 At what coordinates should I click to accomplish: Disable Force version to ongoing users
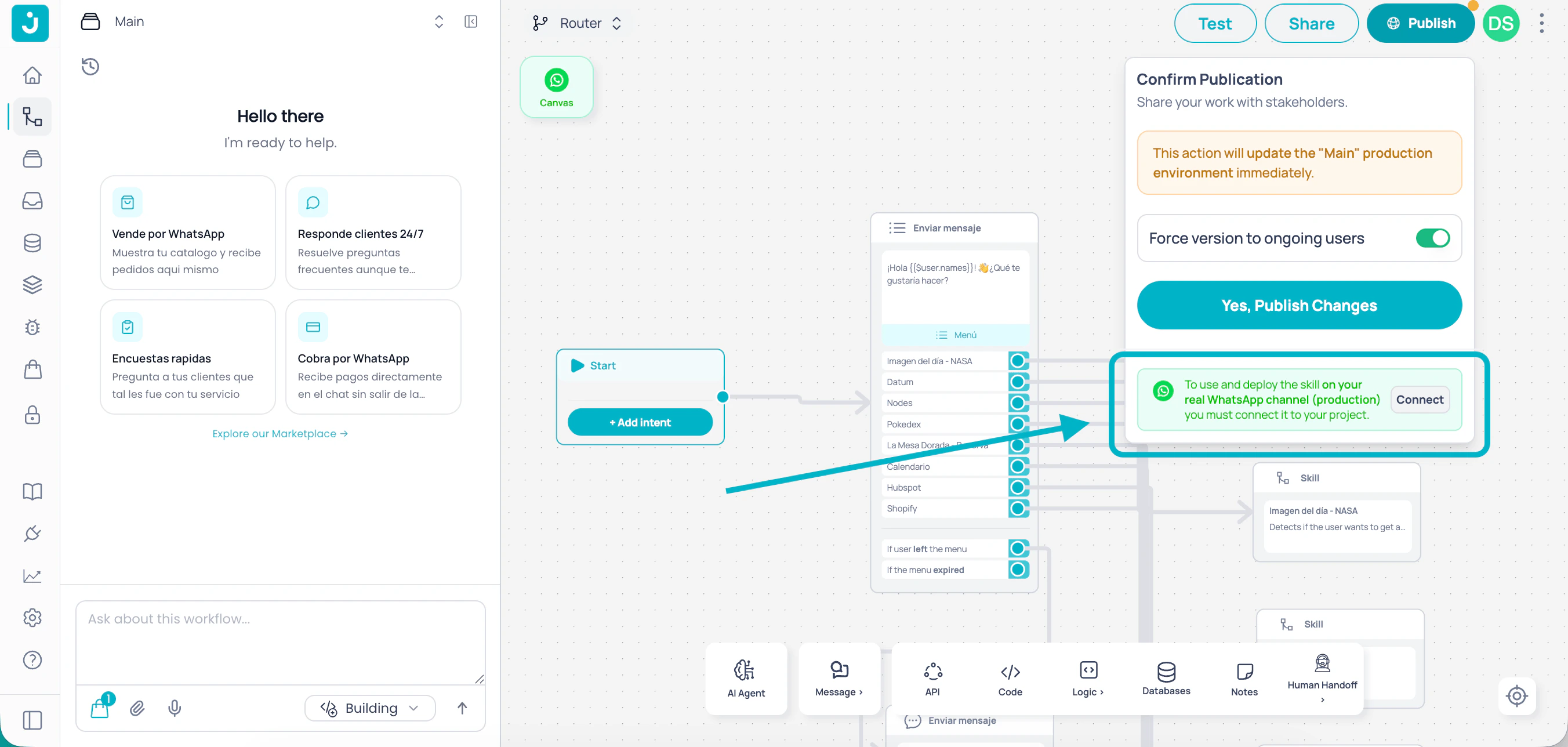click(1434, 238)
